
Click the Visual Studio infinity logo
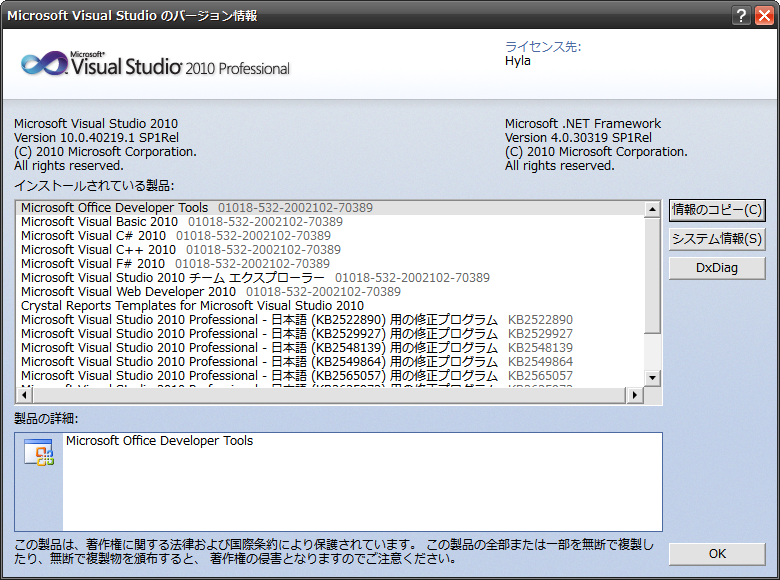click(x=44, y=64)
